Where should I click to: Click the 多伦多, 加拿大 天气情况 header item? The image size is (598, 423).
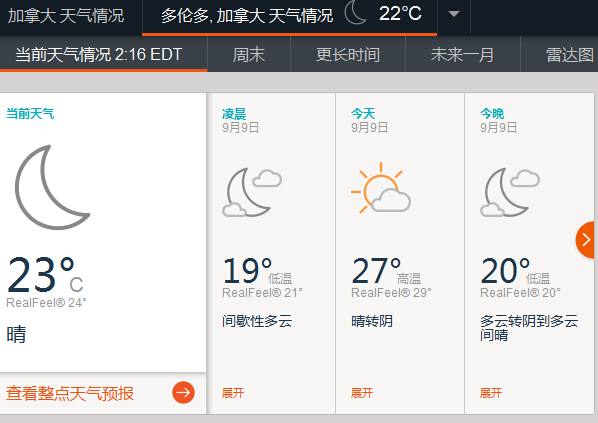pyautogui.click(x=247, y=16)
